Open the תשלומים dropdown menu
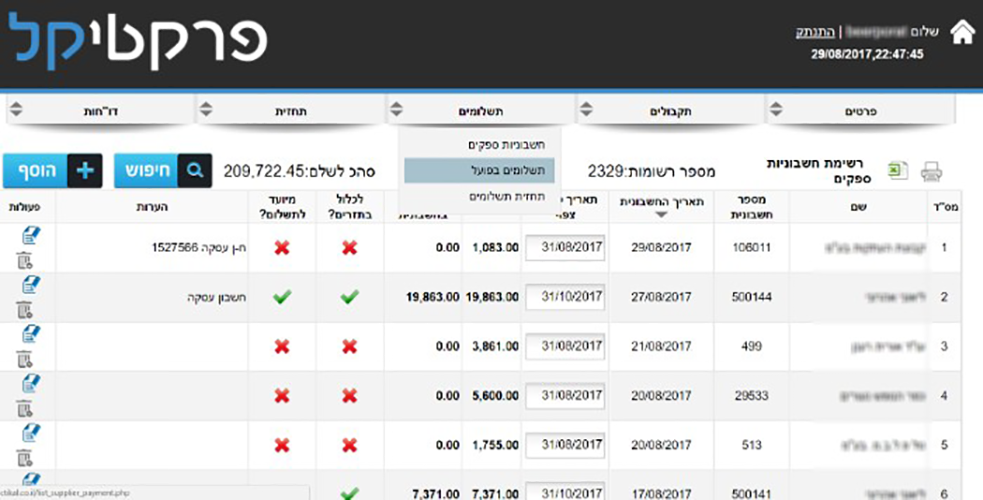This screenshot has height=500, width=983. coord(481,111)
